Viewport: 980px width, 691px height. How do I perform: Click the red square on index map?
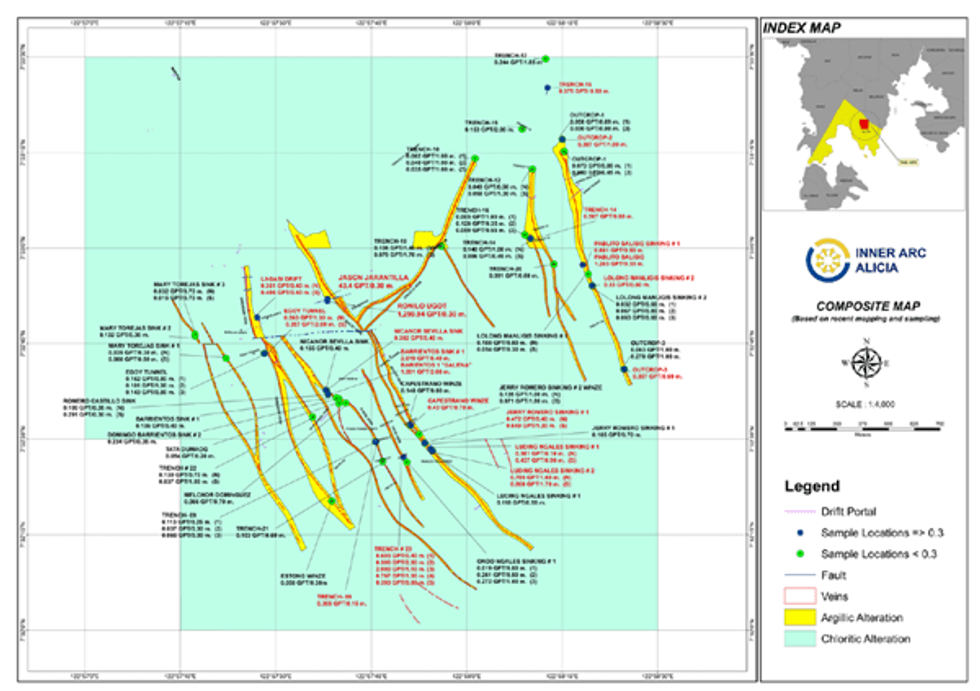pyautogui.click(x=861, y=125)
